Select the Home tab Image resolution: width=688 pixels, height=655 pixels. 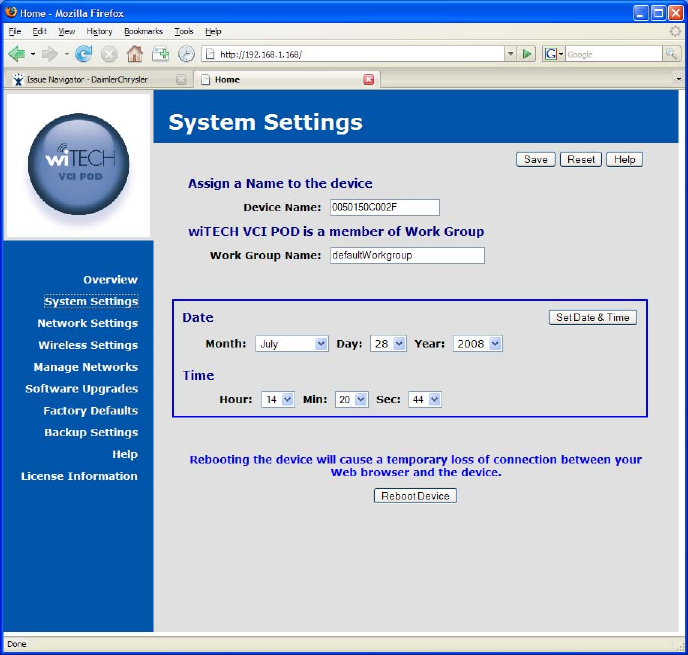point(287,79)
